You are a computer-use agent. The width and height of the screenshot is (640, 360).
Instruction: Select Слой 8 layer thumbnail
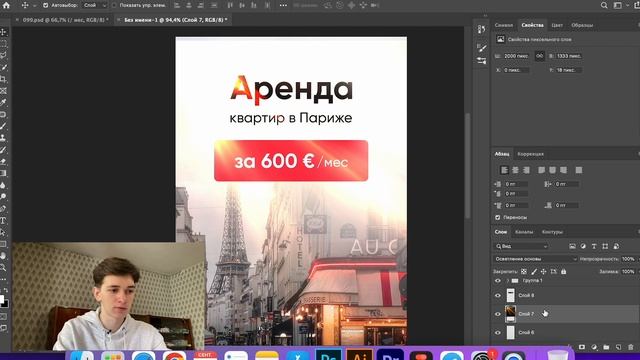[511, 296]
